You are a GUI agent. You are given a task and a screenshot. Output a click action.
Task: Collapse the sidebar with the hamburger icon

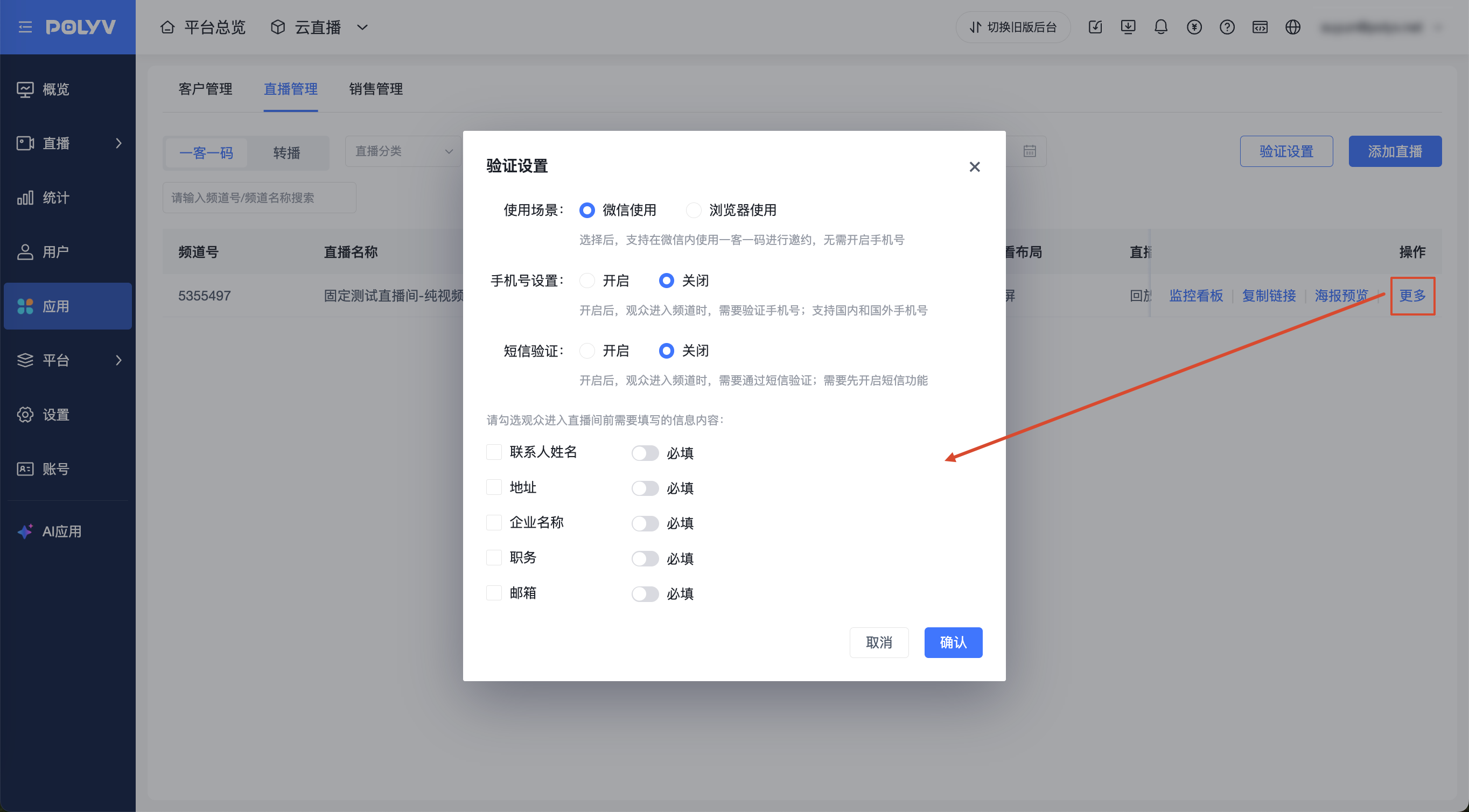[x=25, y=27]
